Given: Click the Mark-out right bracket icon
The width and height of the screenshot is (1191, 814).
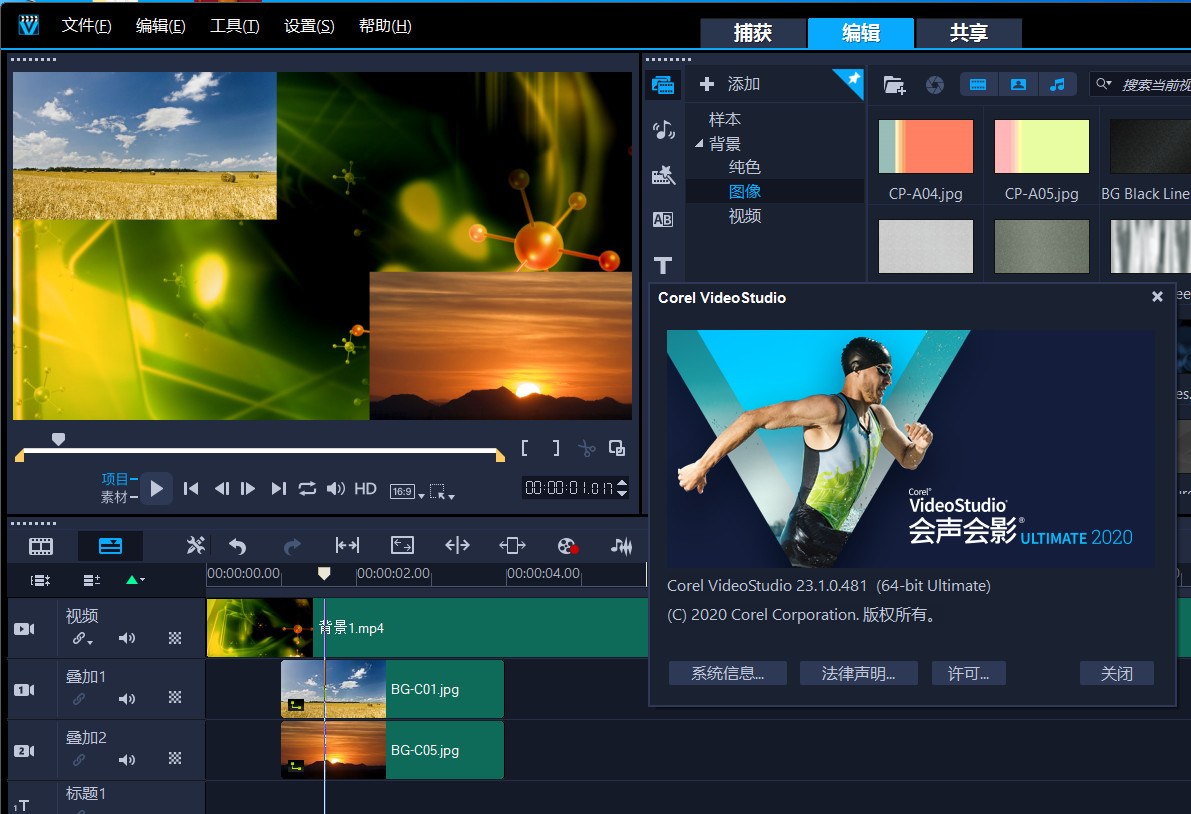Looking at the screenshot, I should (x=556, y=448).
